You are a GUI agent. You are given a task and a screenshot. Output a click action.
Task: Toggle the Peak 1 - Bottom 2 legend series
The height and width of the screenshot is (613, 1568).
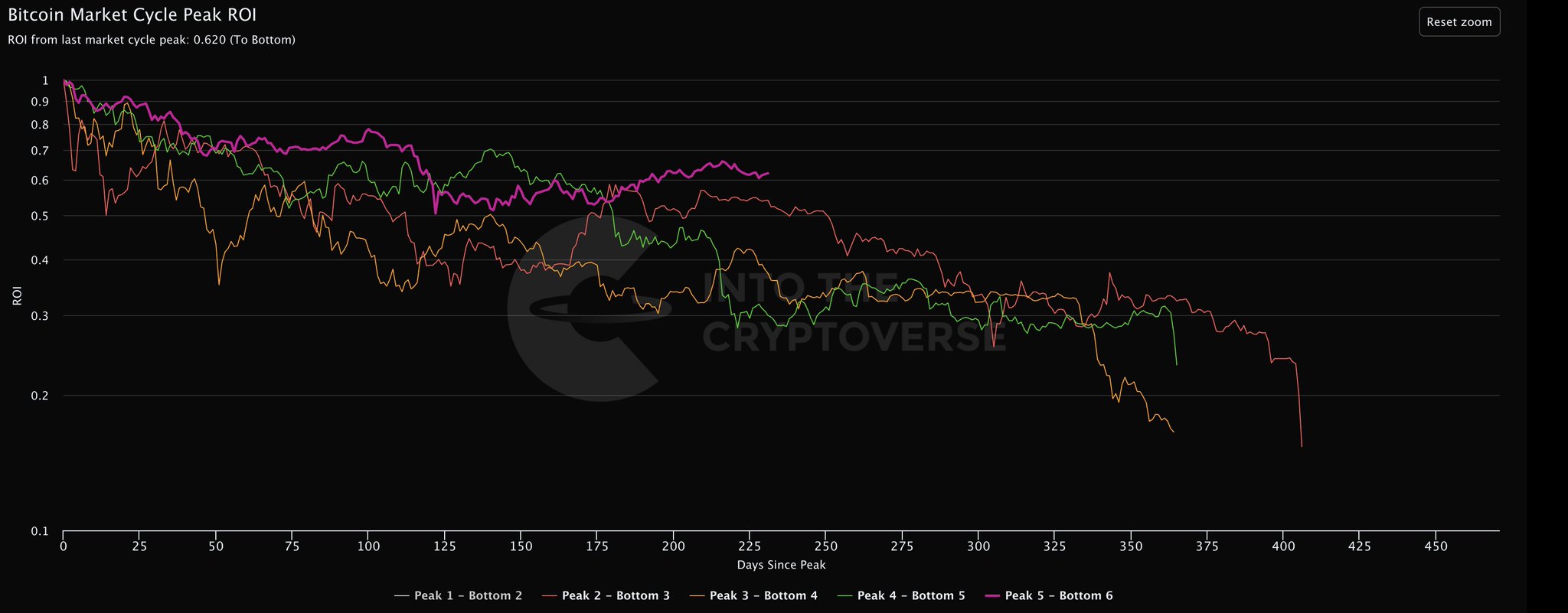point(458,595)
